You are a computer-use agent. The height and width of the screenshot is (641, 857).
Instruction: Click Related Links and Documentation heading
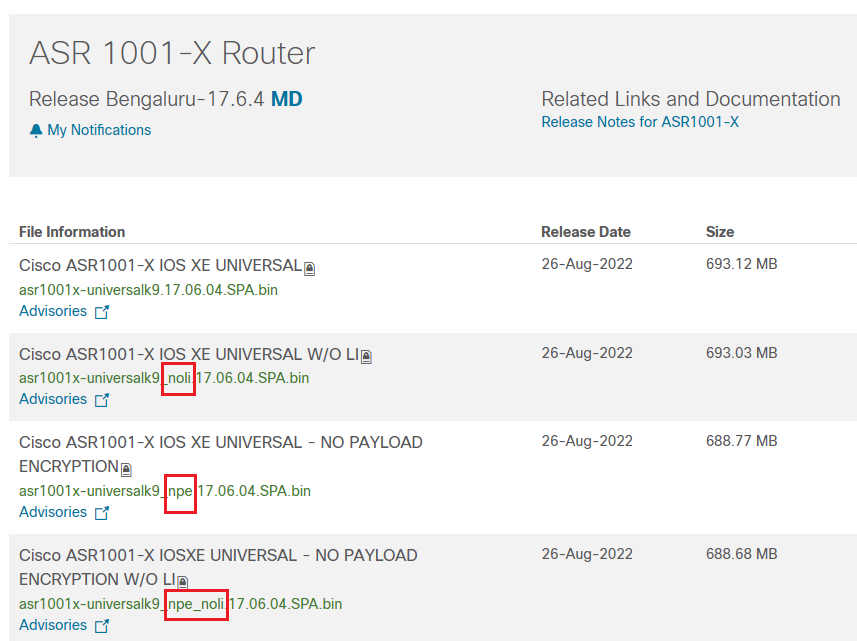tap(691, 99)
